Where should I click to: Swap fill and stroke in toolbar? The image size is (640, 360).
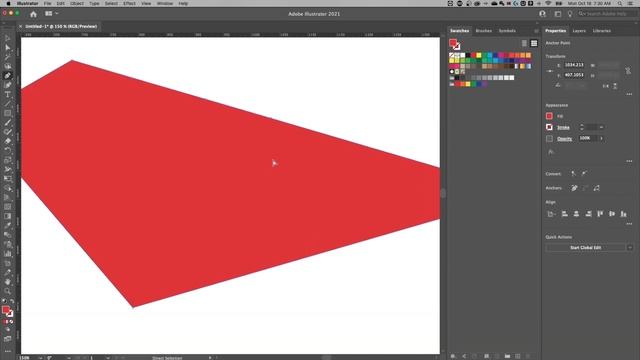(x=12, y=301)
